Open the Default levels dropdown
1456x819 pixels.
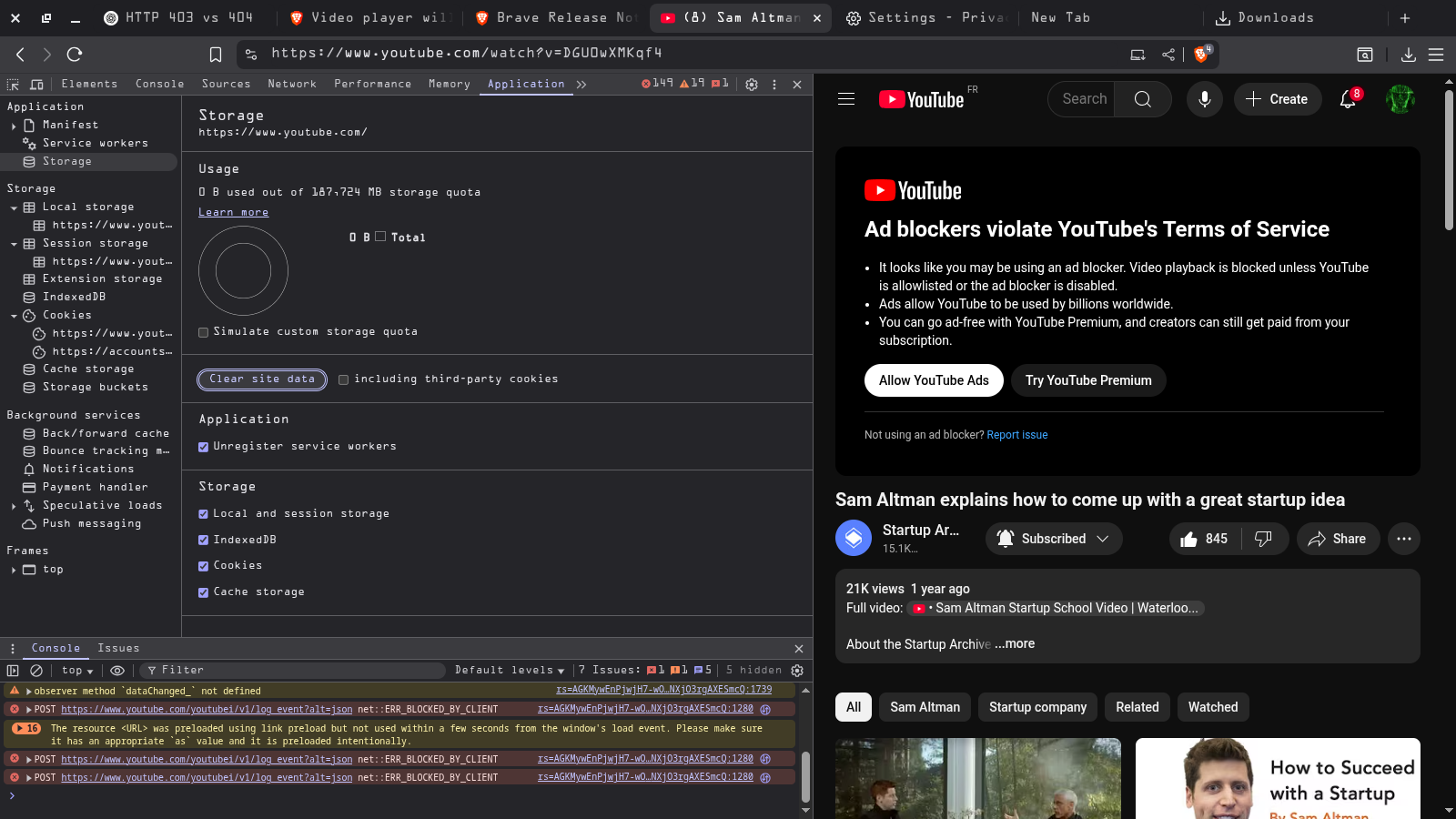[x=510, y=671]
